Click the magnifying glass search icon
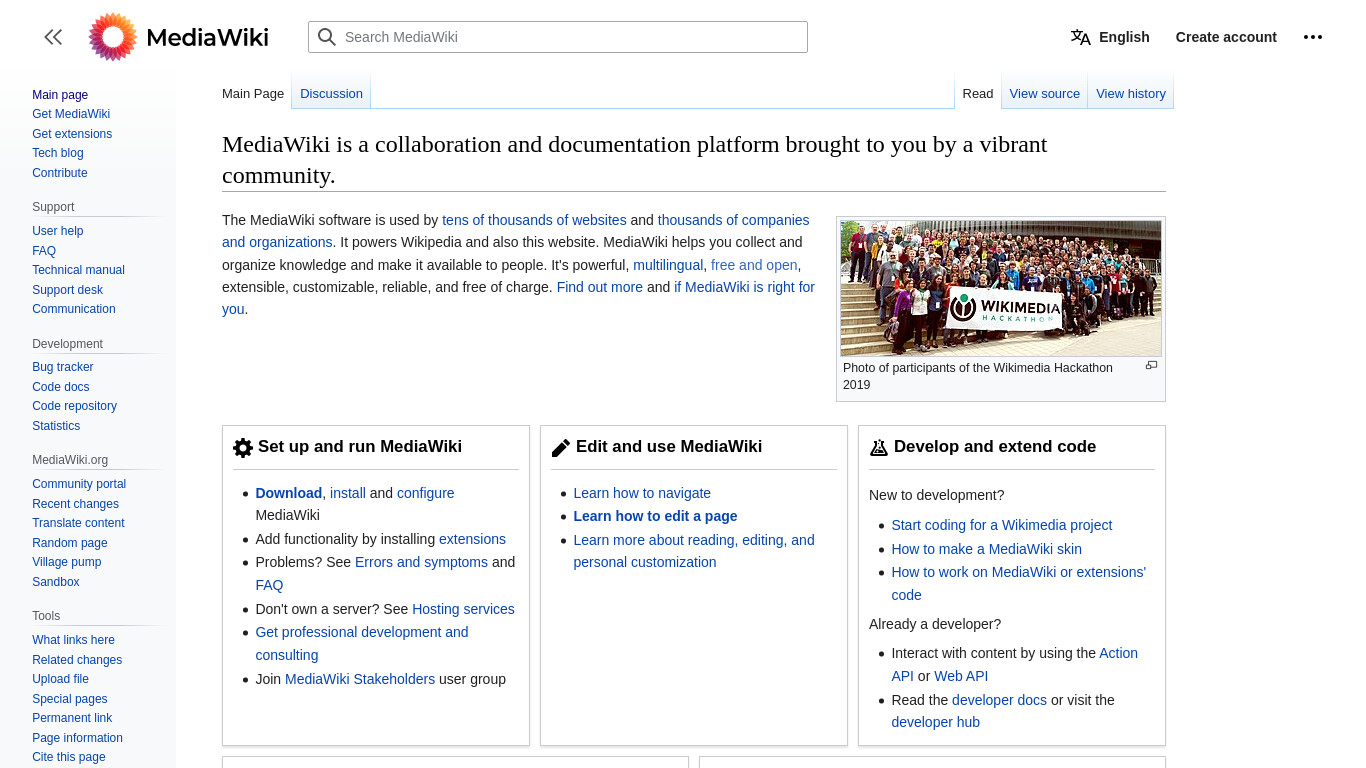The height and width of the screenshot is (768, 1366). [327, 37]
